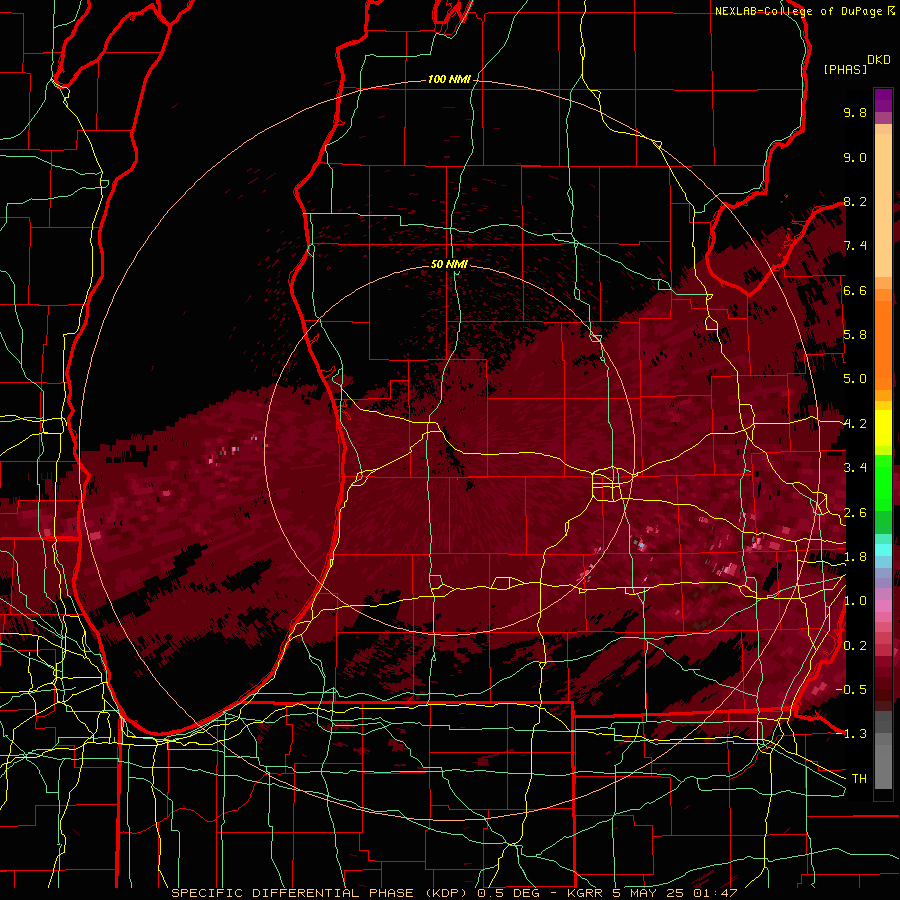Click the [PHAS] units label
This screenshot has width=900, height=900.
click(845, 70)
